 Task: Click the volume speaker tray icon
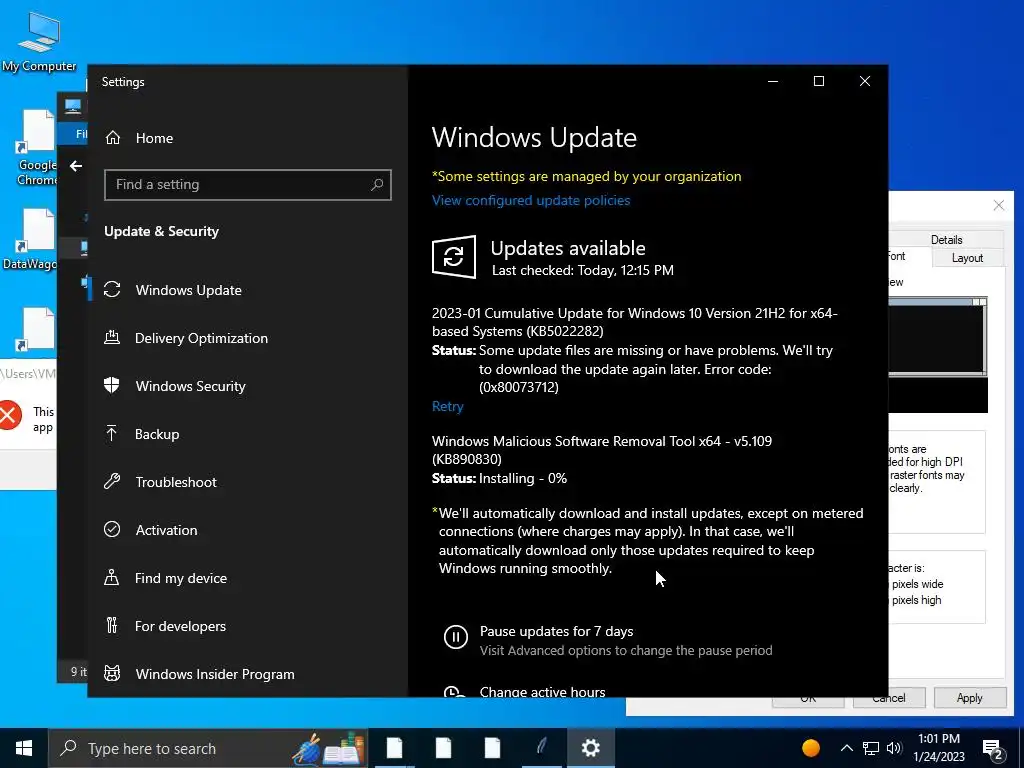(x=894, y=748)
